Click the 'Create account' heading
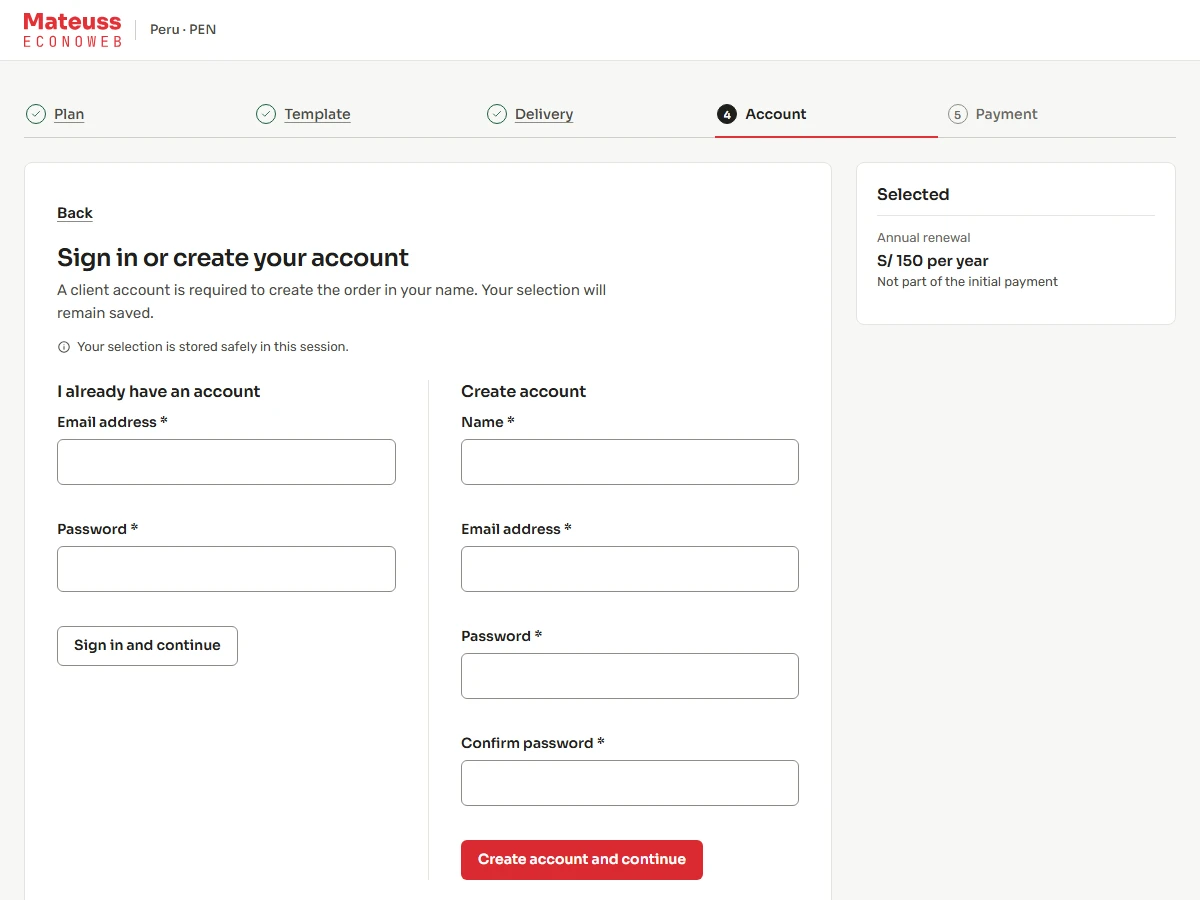 [523, 391]
